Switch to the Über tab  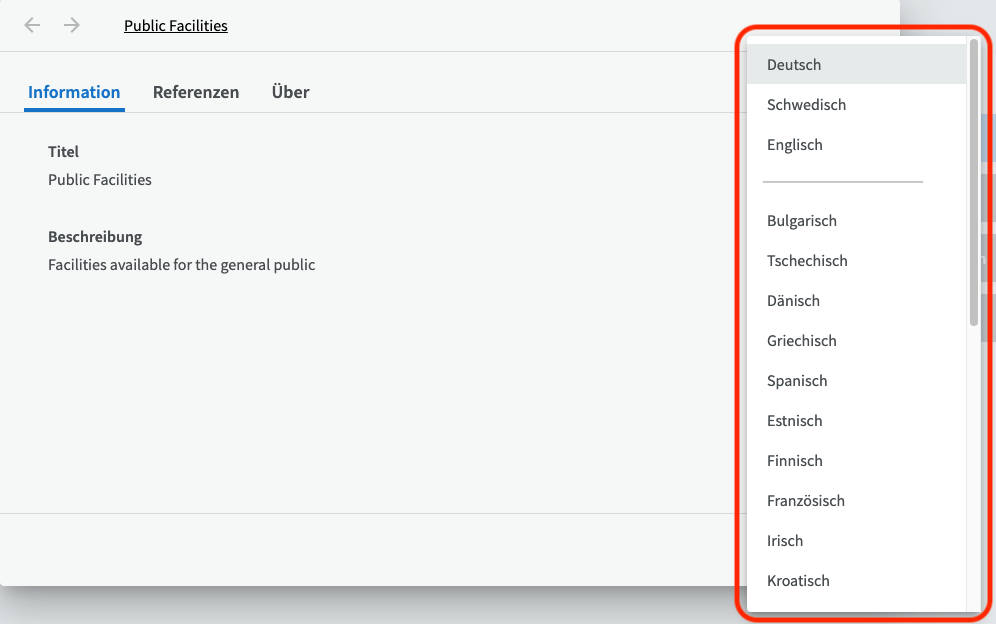pos(290,92)
